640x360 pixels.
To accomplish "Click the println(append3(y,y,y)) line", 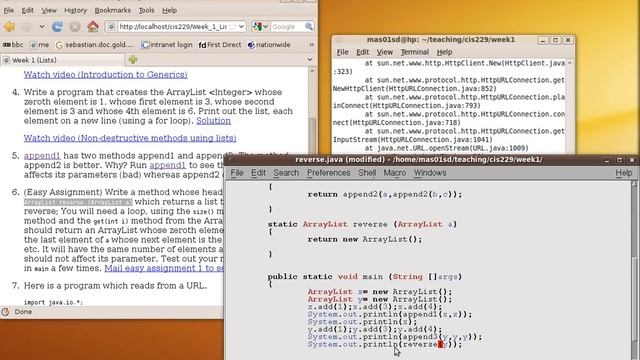I will tap(395, 337).
